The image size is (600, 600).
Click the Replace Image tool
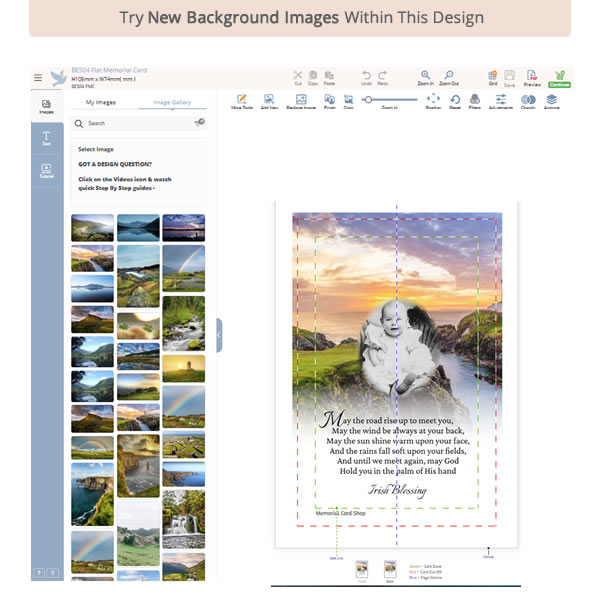(295, 101)
